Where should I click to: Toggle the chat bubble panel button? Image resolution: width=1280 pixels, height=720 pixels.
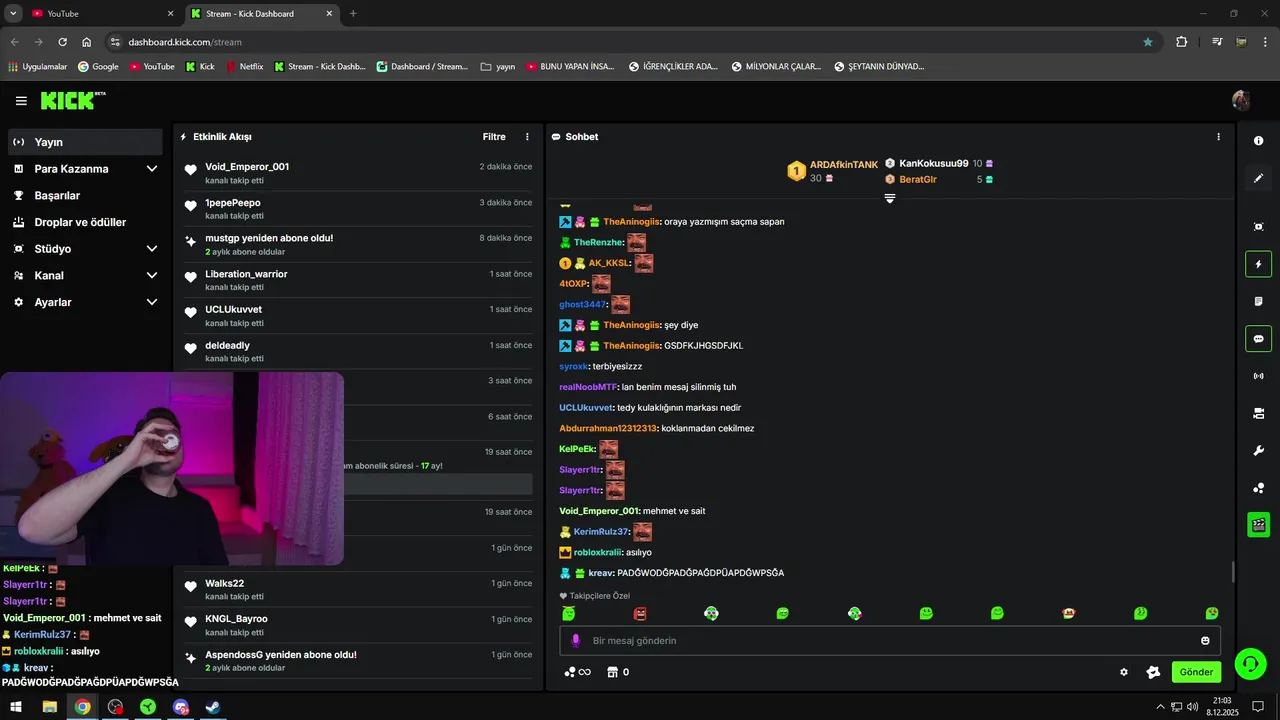tap(1258, 339)
